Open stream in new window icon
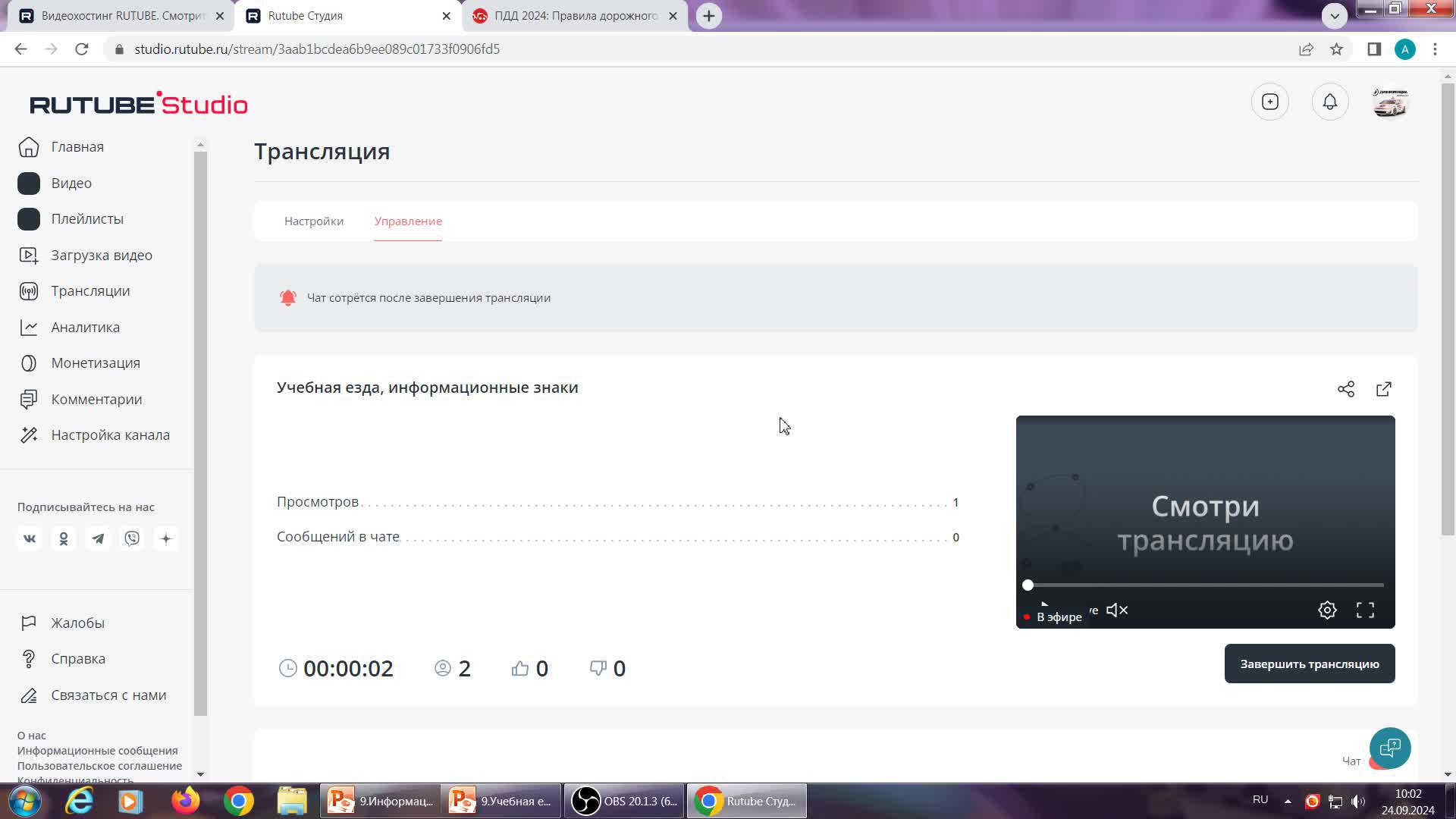The height and width of the screenshot is (819, 1456). (x=1384, y=389)
